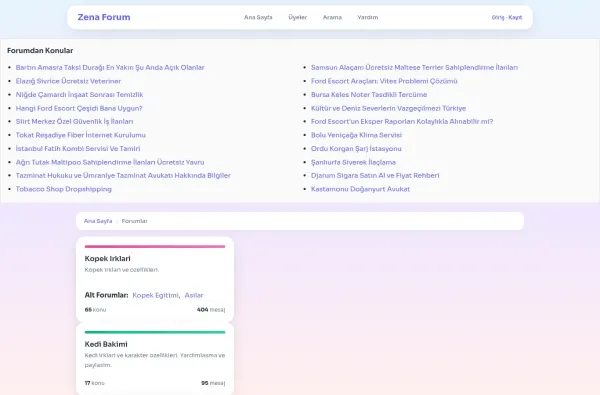The height and width of the screenshot is (395, 600).
Task: Open topic Elazığ Sivrice Ücretsiz Veteriner
Action: [68, 81]
